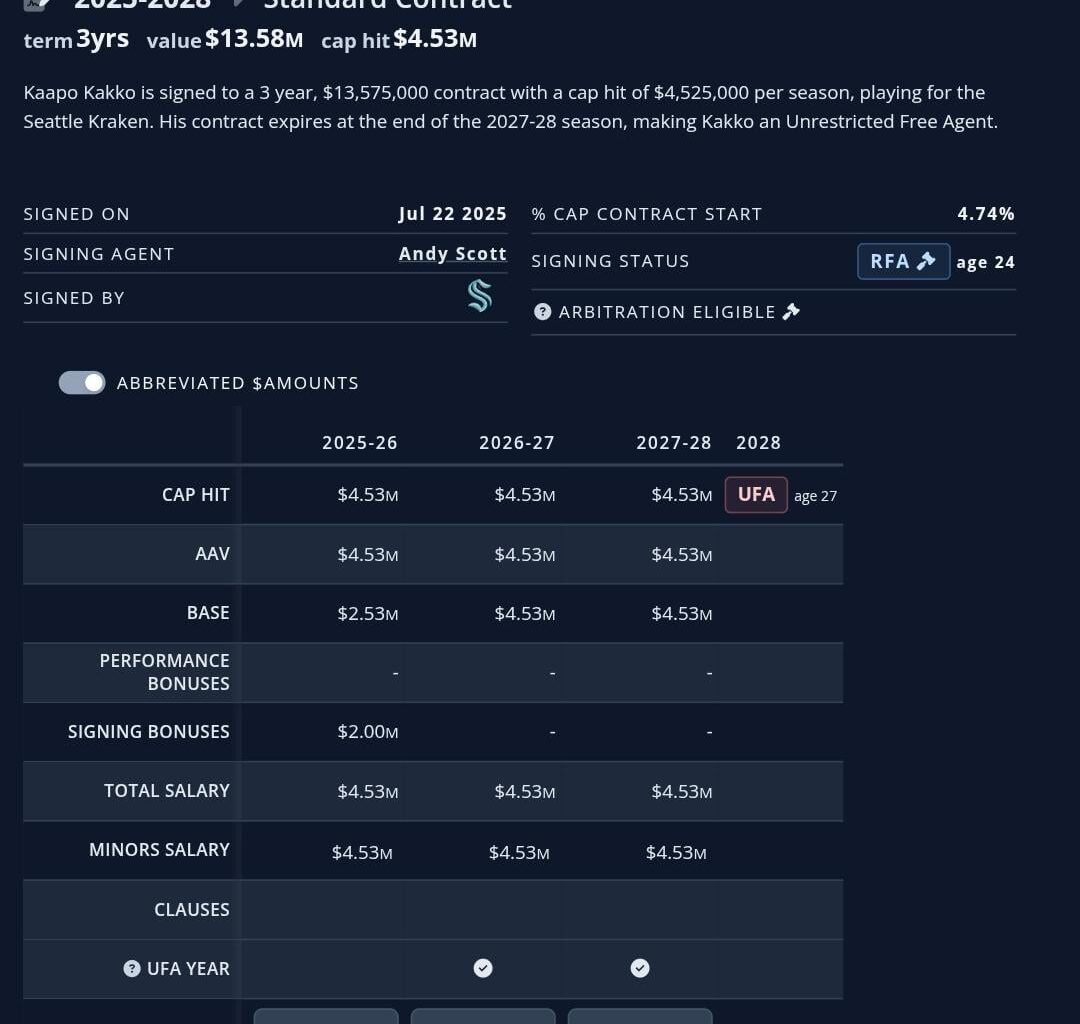Click the gavel icon after Arbitration Eligible
The height and width of the screenshot is (1024, 1080).
[791, 312]
